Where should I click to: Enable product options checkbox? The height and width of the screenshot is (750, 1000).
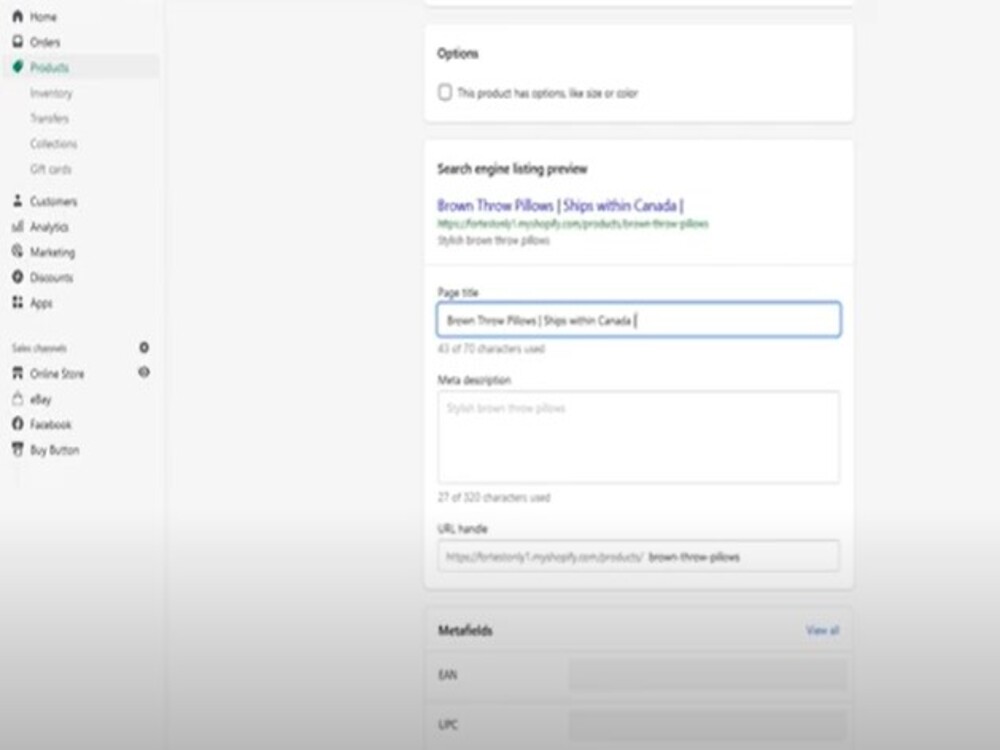pos(444,93)
